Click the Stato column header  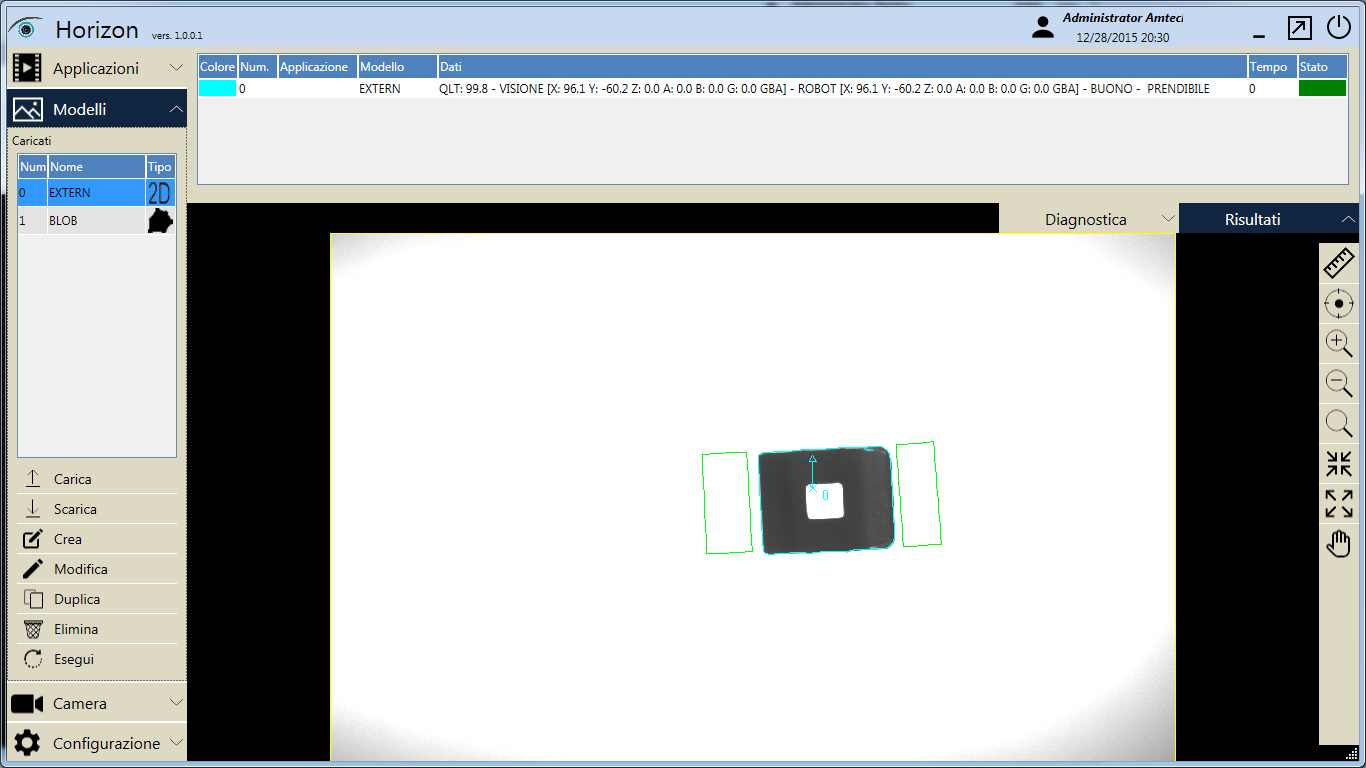click(x=1322, y=67)
